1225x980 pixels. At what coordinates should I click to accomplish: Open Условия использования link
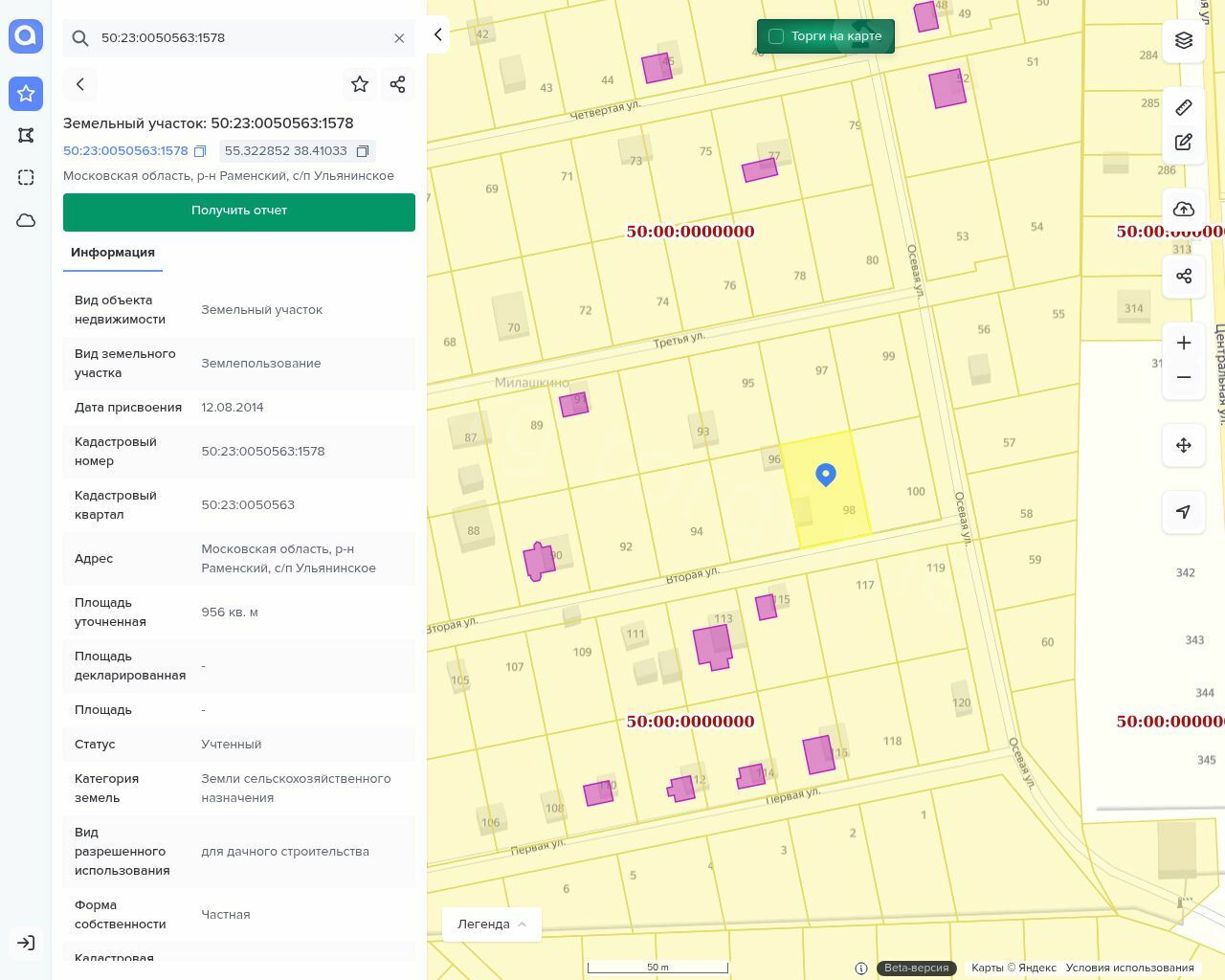(x=1129, y=968)
